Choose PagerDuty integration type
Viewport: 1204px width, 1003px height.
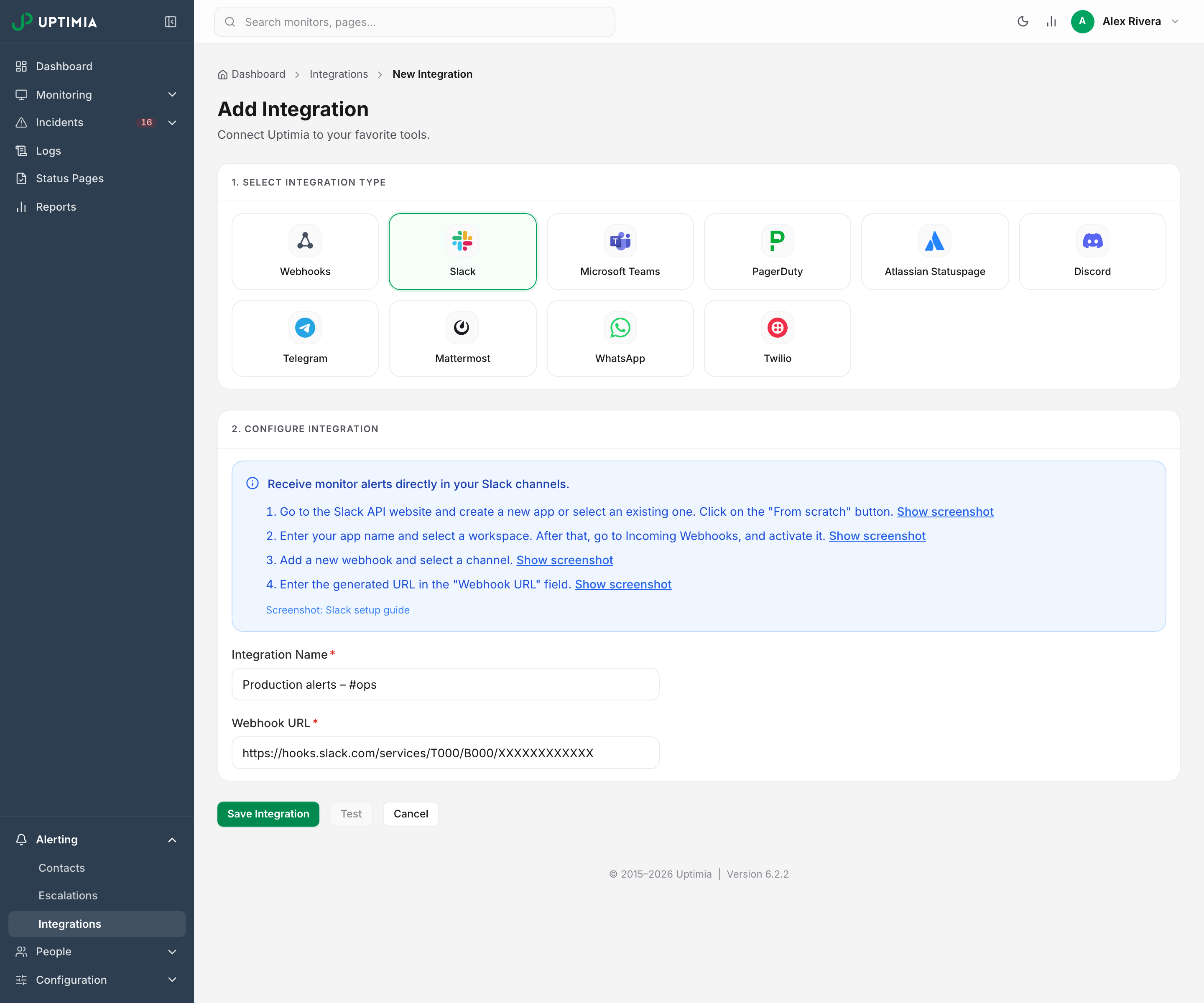778,252
